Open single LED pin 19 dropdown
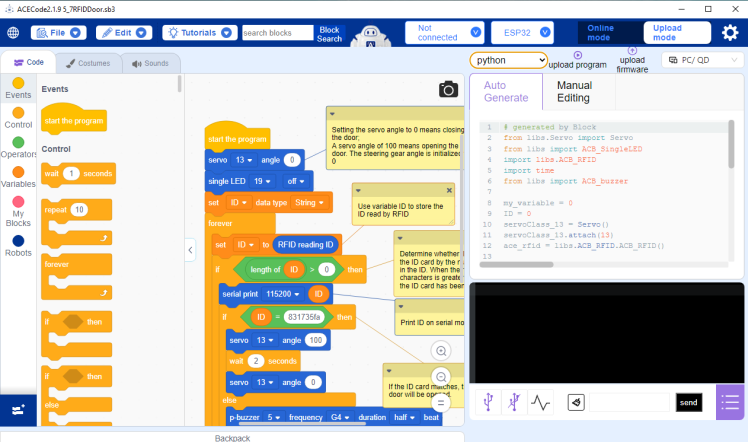748x442 pixels. (262, 181)
